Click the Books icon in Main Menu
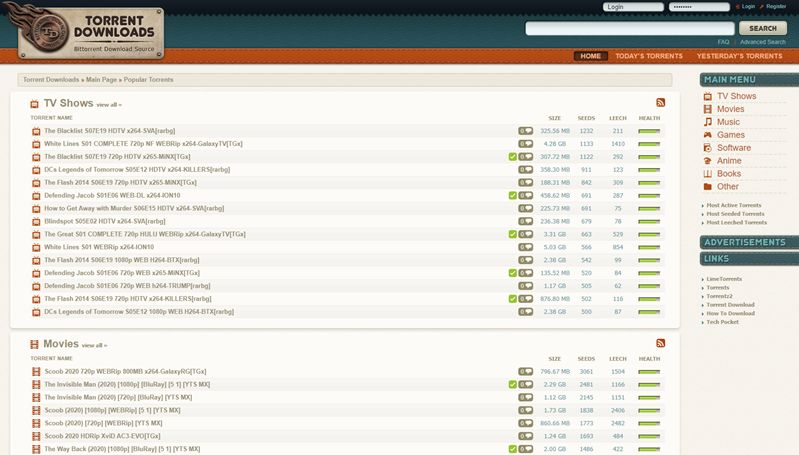The height and width of the screenshot is (455, 799). pyautogui.click(x=707, y=174)
